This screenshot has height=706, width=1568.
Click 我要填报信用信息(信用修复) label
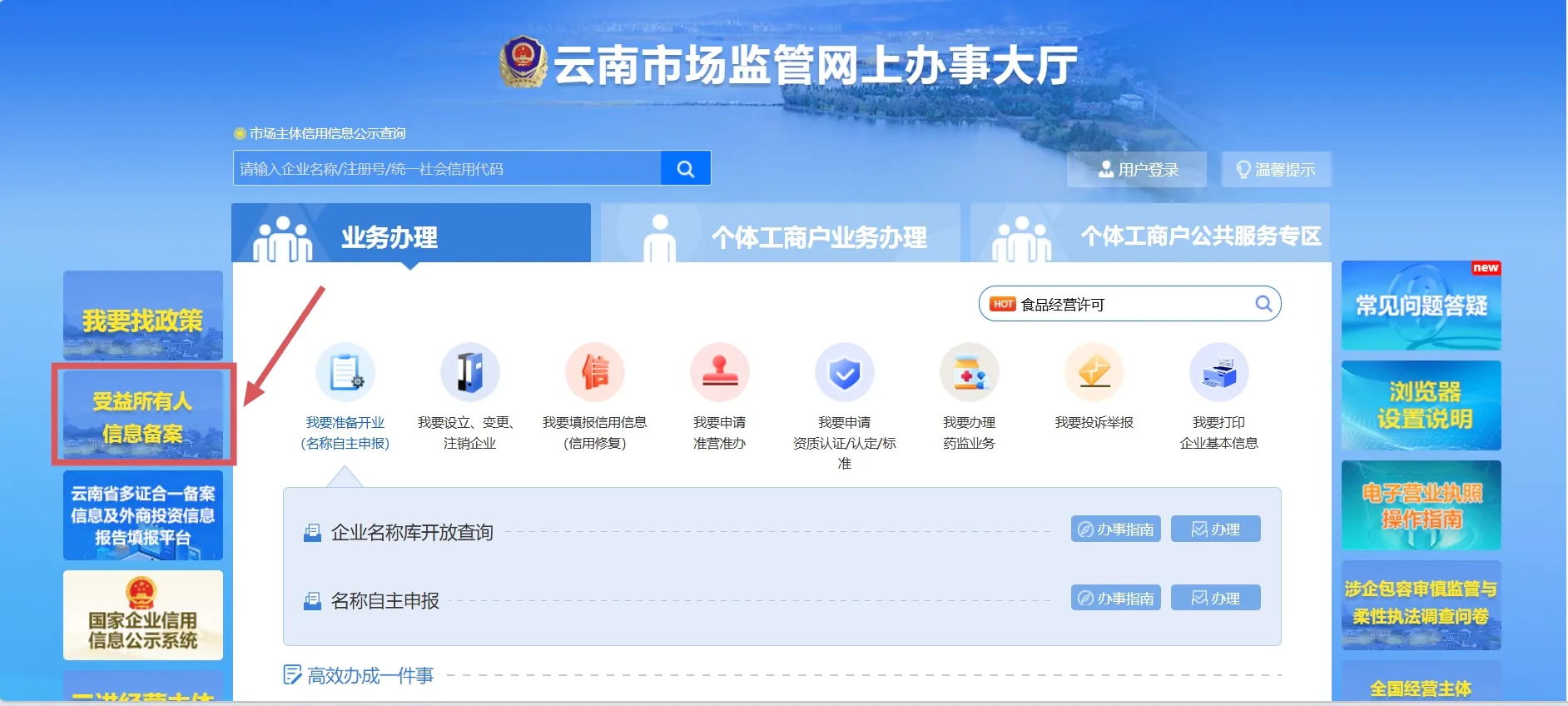594,433
